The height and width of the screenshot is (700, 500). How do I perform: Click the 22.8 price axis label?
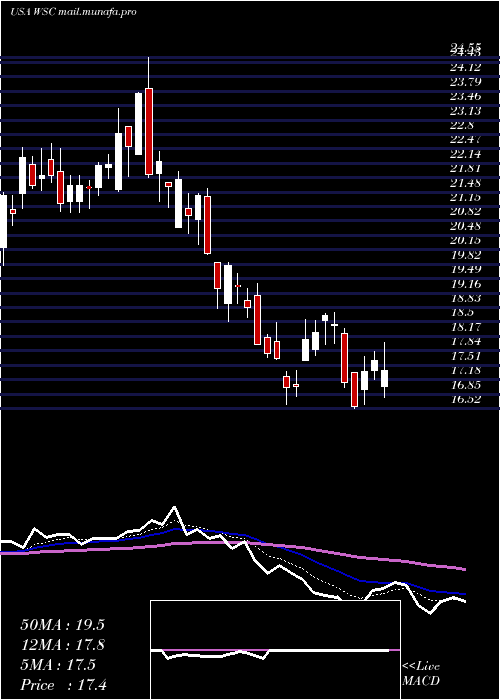coord(462,125)
